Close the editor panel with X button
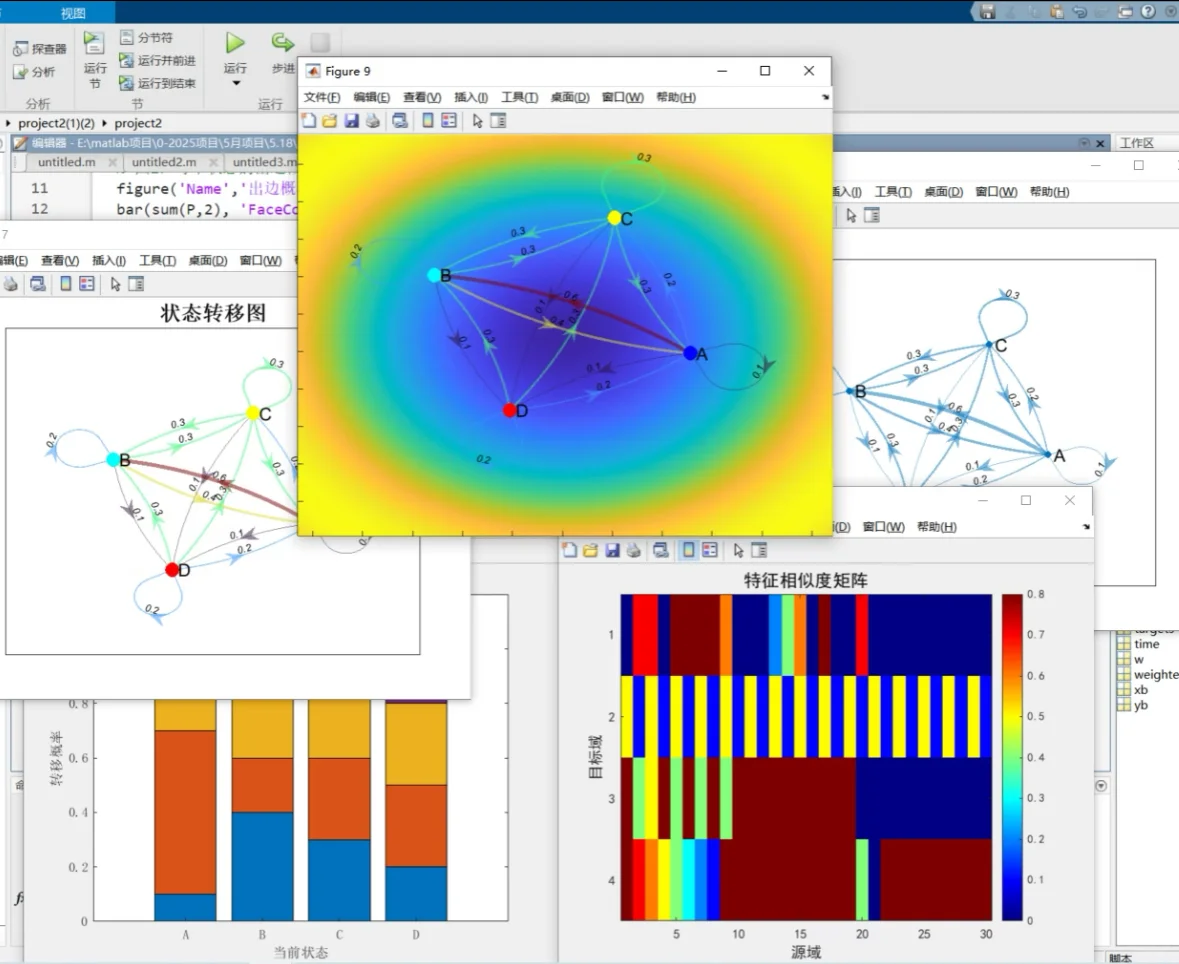1179x964 pixels. (x=1100, y=143)
